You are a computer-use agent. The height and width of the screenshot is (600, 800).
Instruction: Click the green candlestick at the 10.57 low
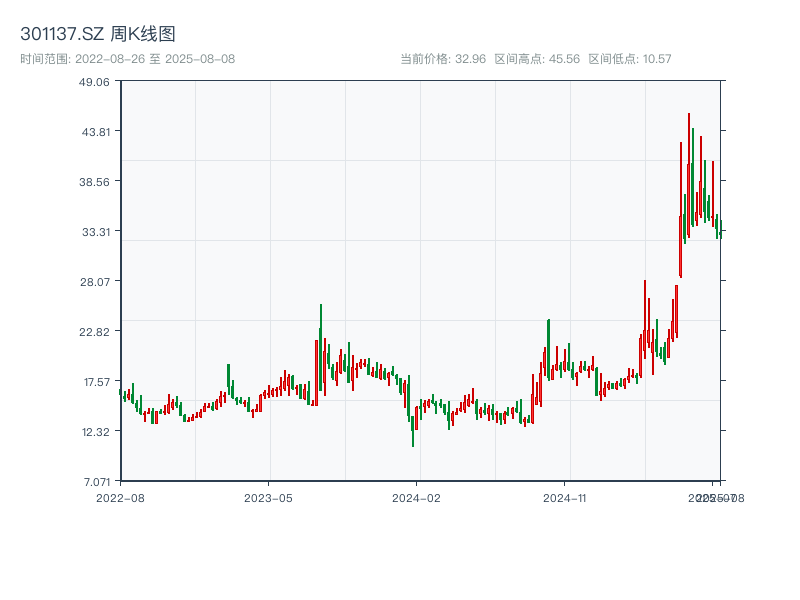413,431
